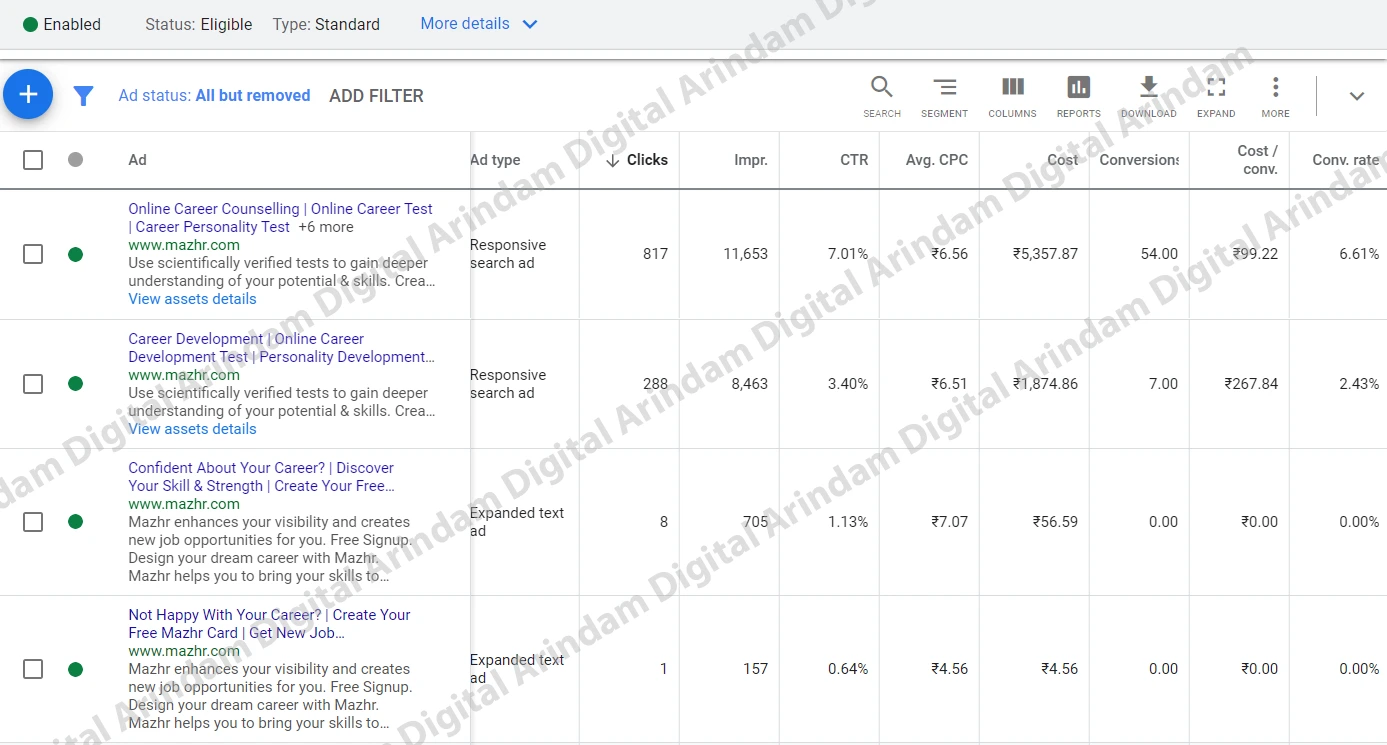1387x745 pixels.
Task: Select the Career Development ad checkbox
Action: (33, 383)
